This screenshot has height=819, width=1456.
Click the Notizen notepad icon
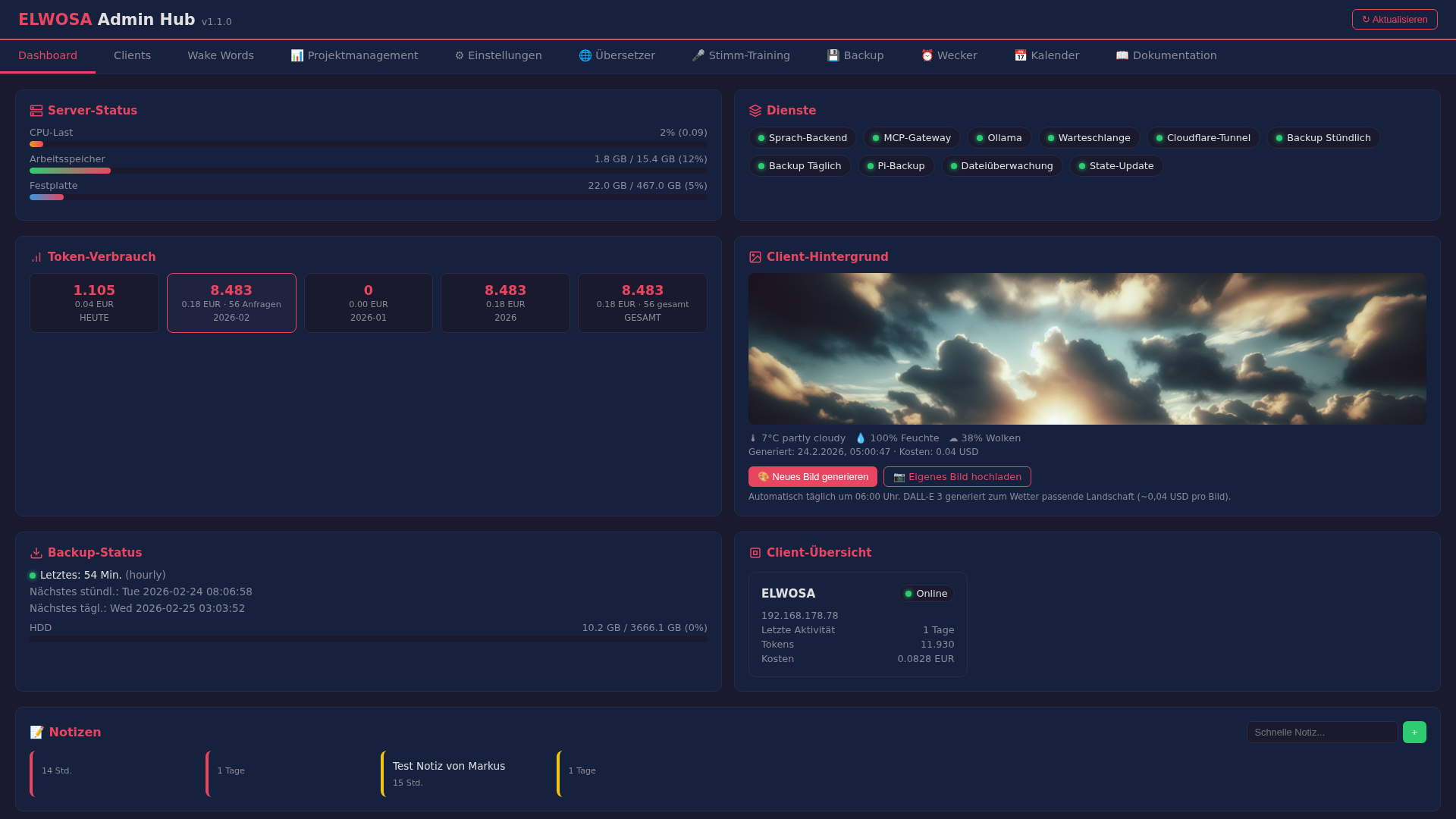[37, 733]
